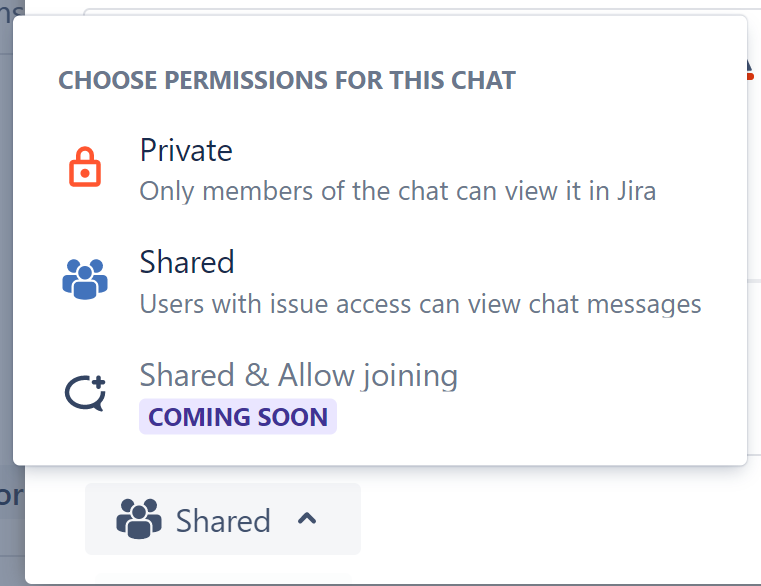Click the 'Choose permissions for this chat' heading
This screenshot has width=761, height=586.
[287, 81]
